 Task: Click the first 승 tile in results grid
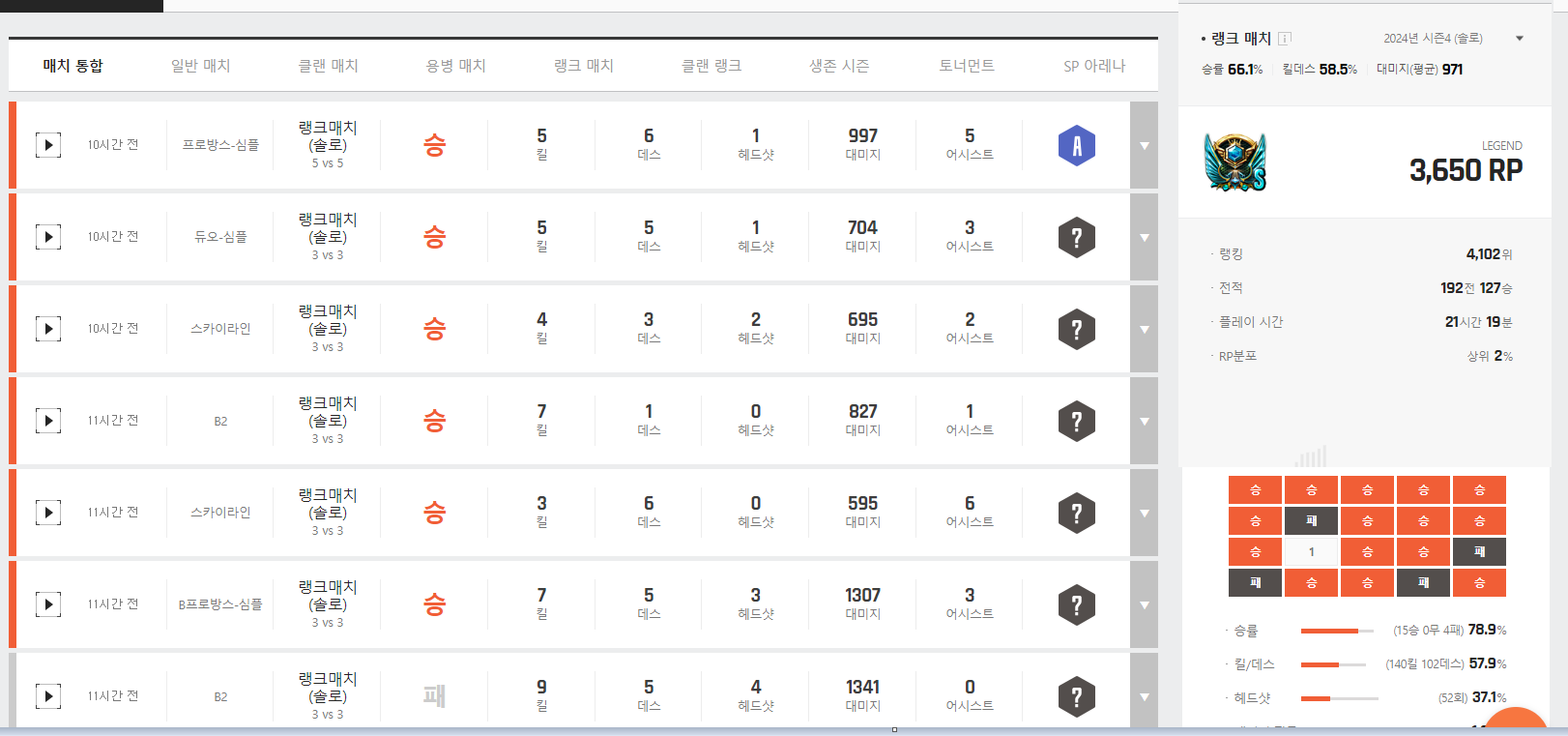(1255, 490)
